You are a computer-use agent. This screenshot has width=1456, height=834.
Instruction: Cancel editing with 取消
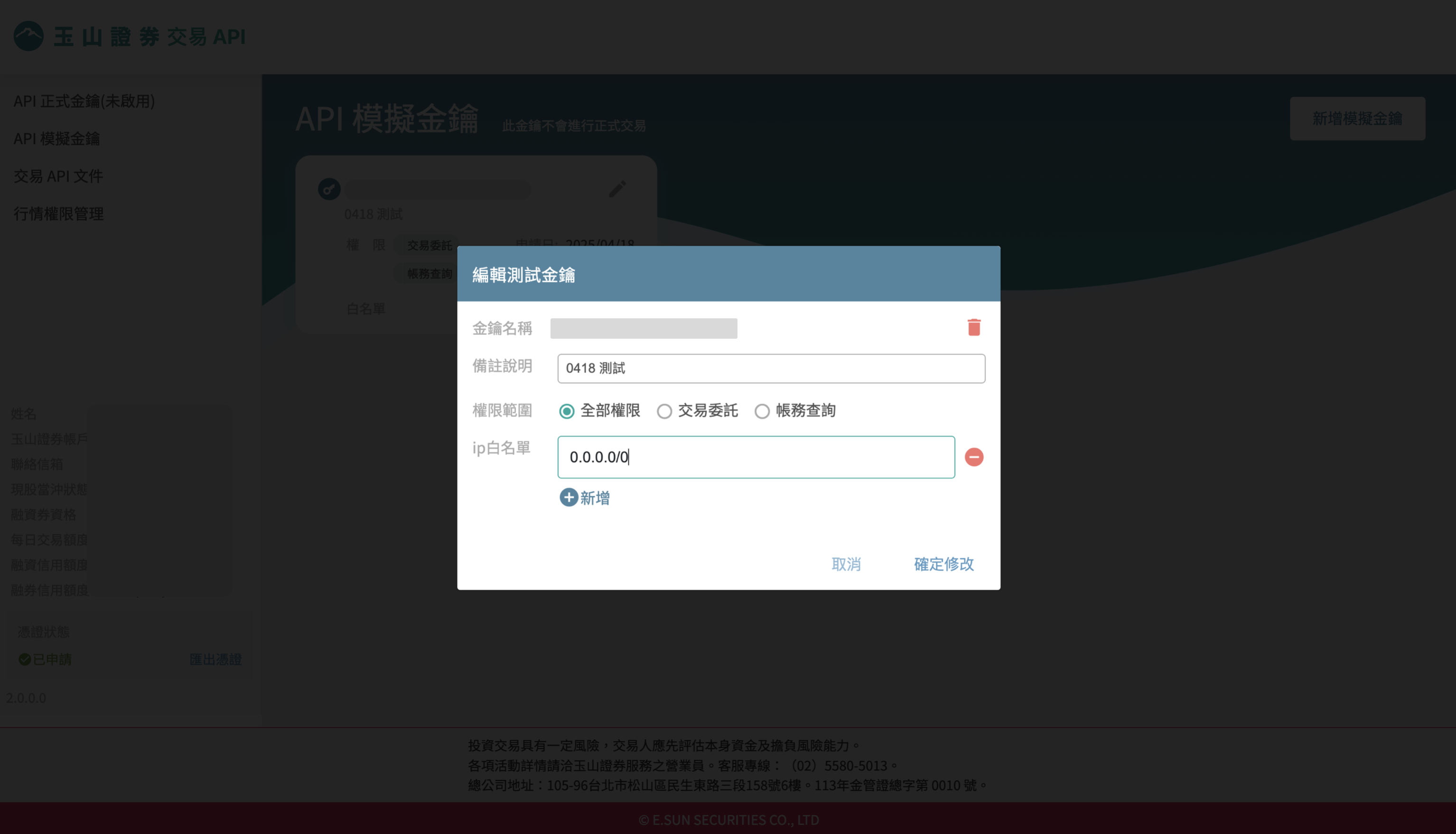(846, 564)
